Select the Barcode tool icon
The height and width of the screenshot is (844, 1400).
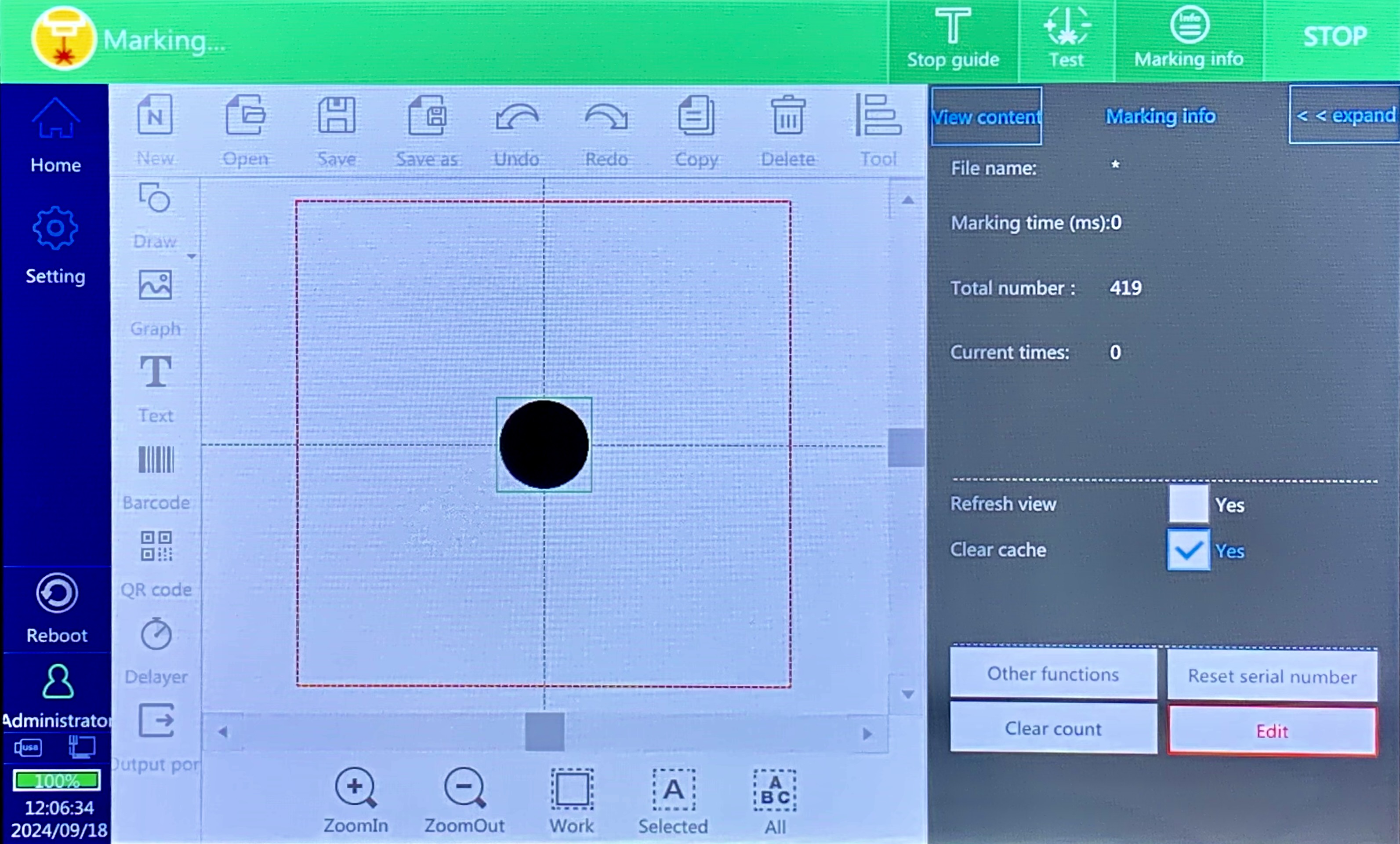(x=156, y=460)
